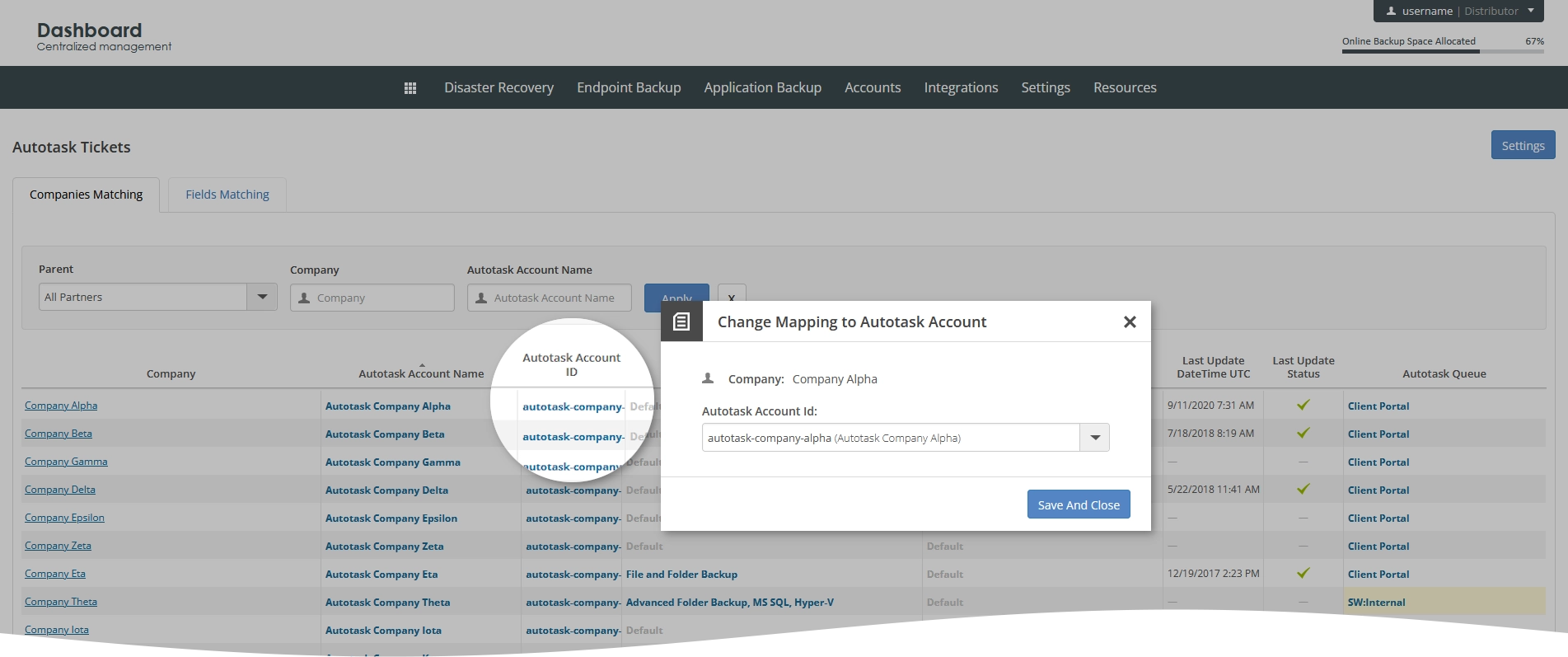Open the apps grid icon in navbar
This screenshot has width=1568, height=657.
pyautogui.click(x=410, y=88)
